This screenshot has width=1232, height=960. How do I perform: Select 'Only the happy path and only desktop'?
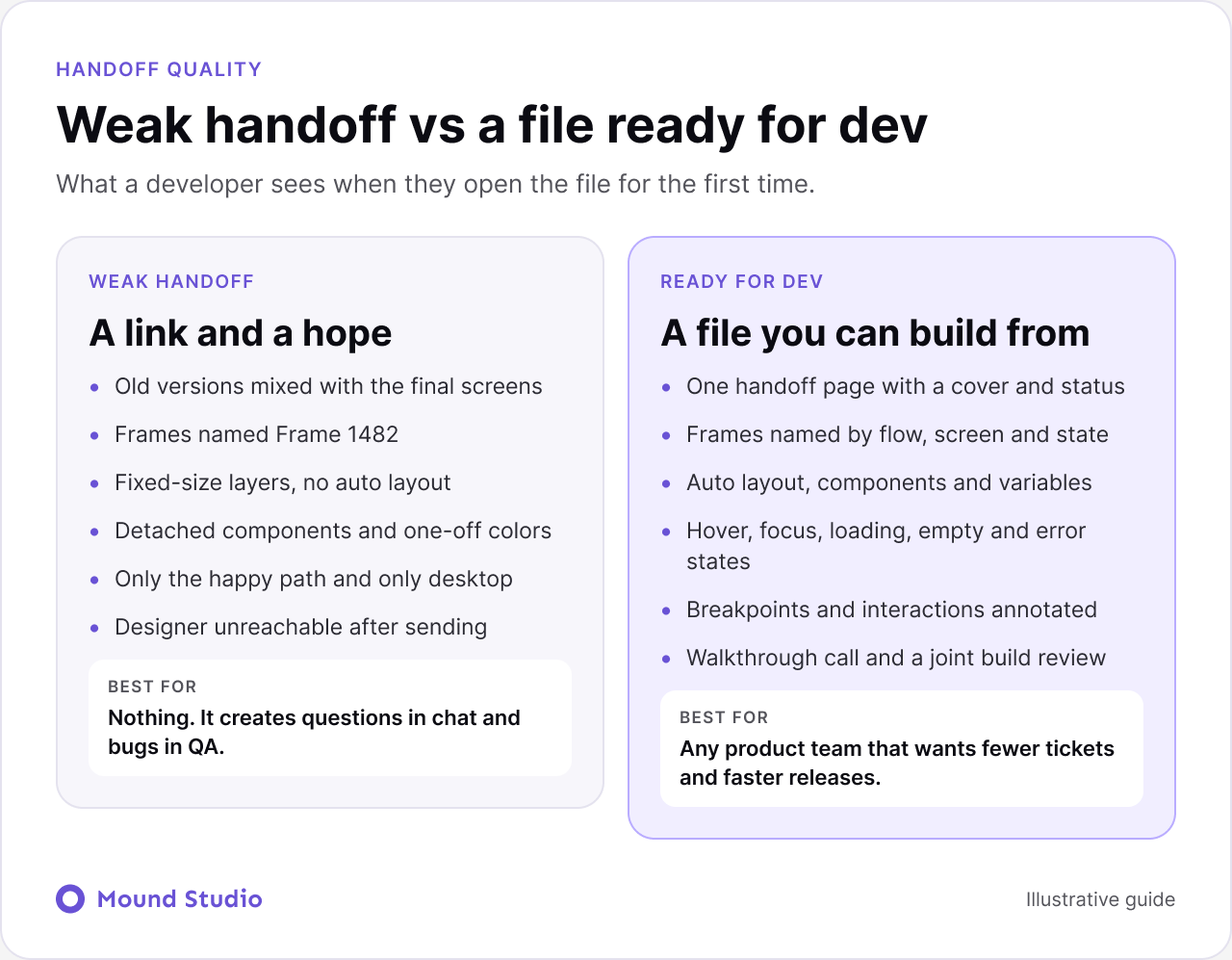[314, 579]
